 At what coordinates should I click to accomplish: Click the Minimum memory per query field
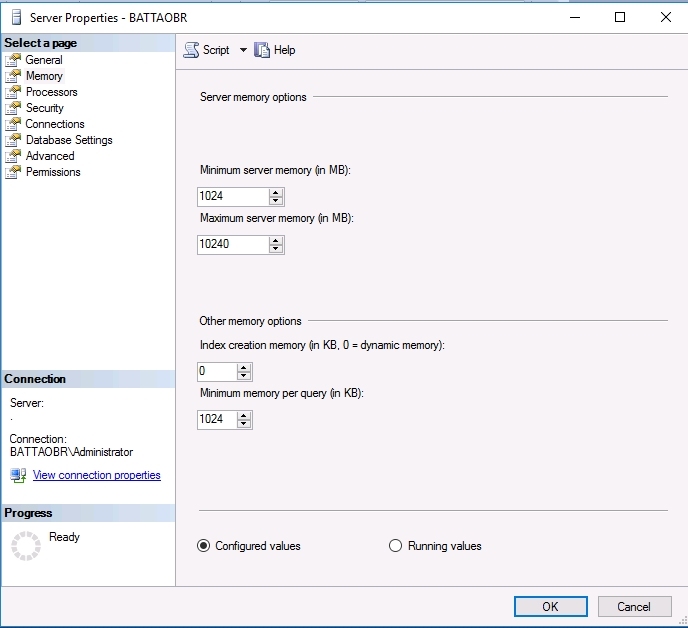217,419
